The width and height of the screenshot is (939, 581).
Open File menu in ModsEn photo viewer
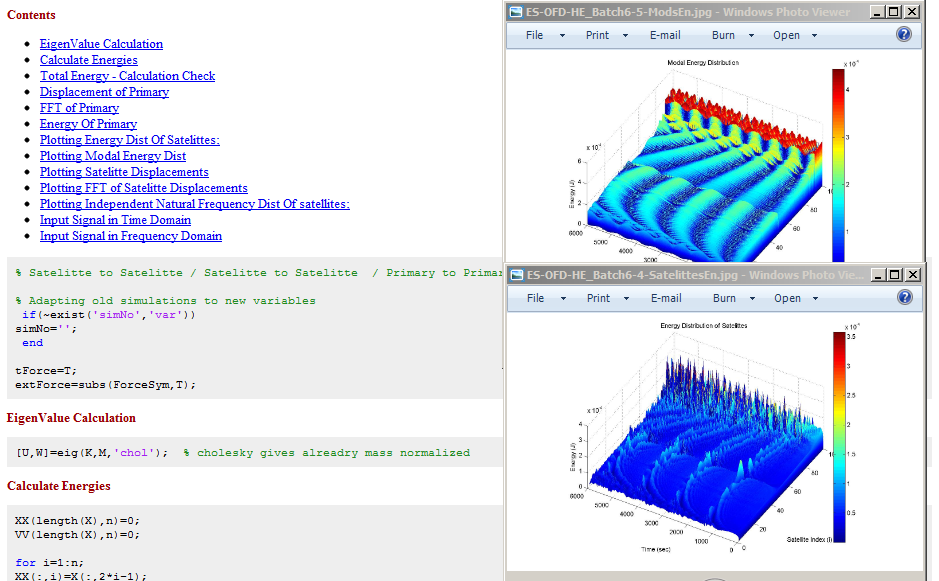(534, 35)
